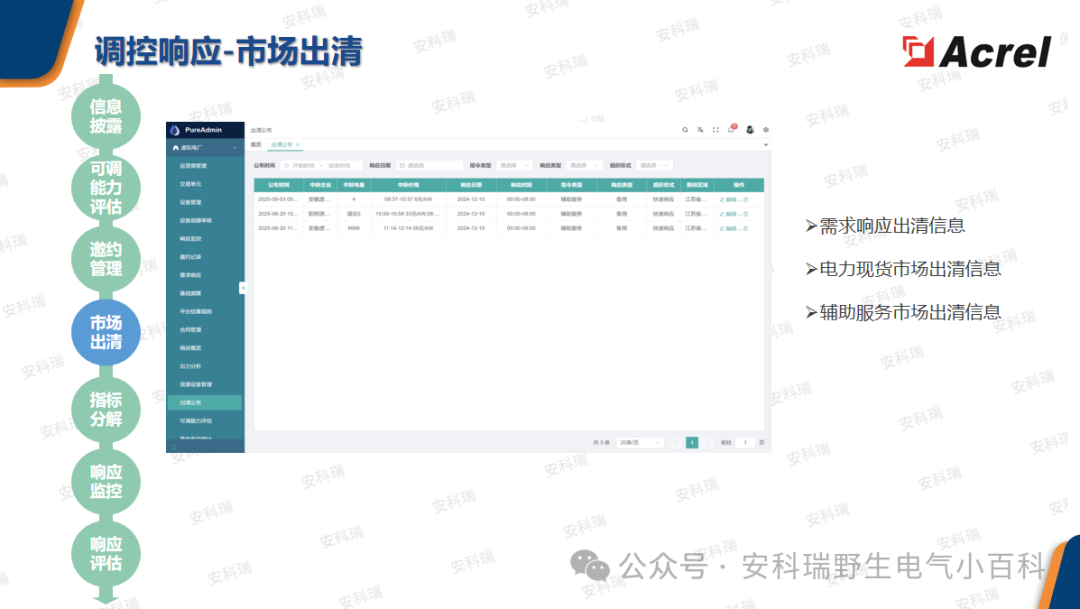This screenshot has width=1080, height=609.
Task: Open 资源设备管理 in the sidebar
Action: tap(196, 384)
